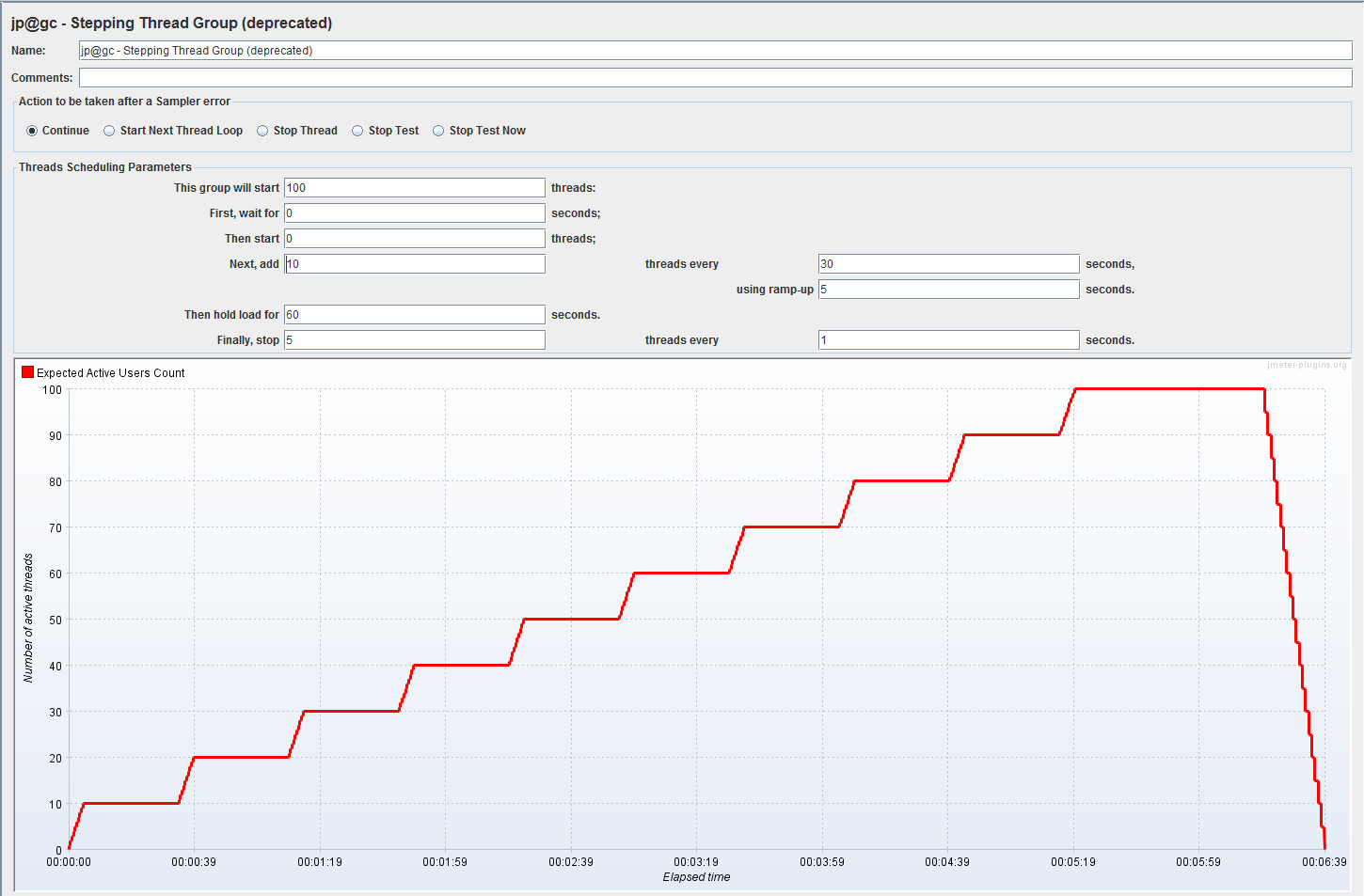Click the 00:00:39 time axis label
Image resolution: width=1364 pixels, height=896 pixels.
194,862
